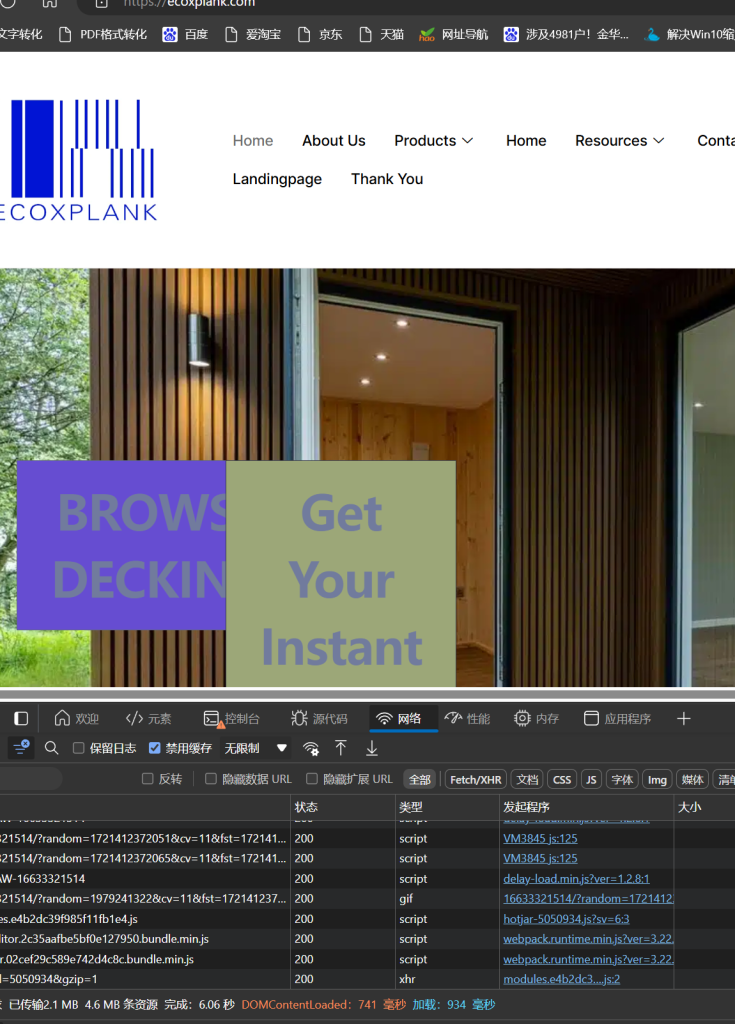
Task: Toggle the DevTools dock side icon
Action: click(21, 718)
